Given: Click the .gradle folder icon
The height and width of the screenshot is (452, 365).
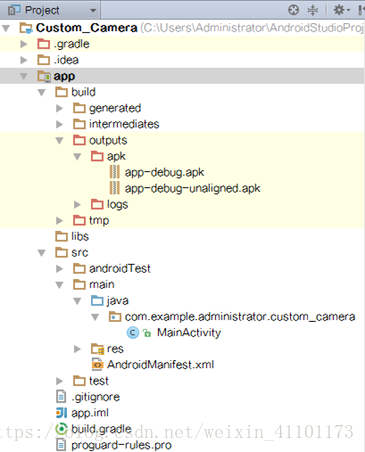Looking at the screenshot, I should pos(44,44).
